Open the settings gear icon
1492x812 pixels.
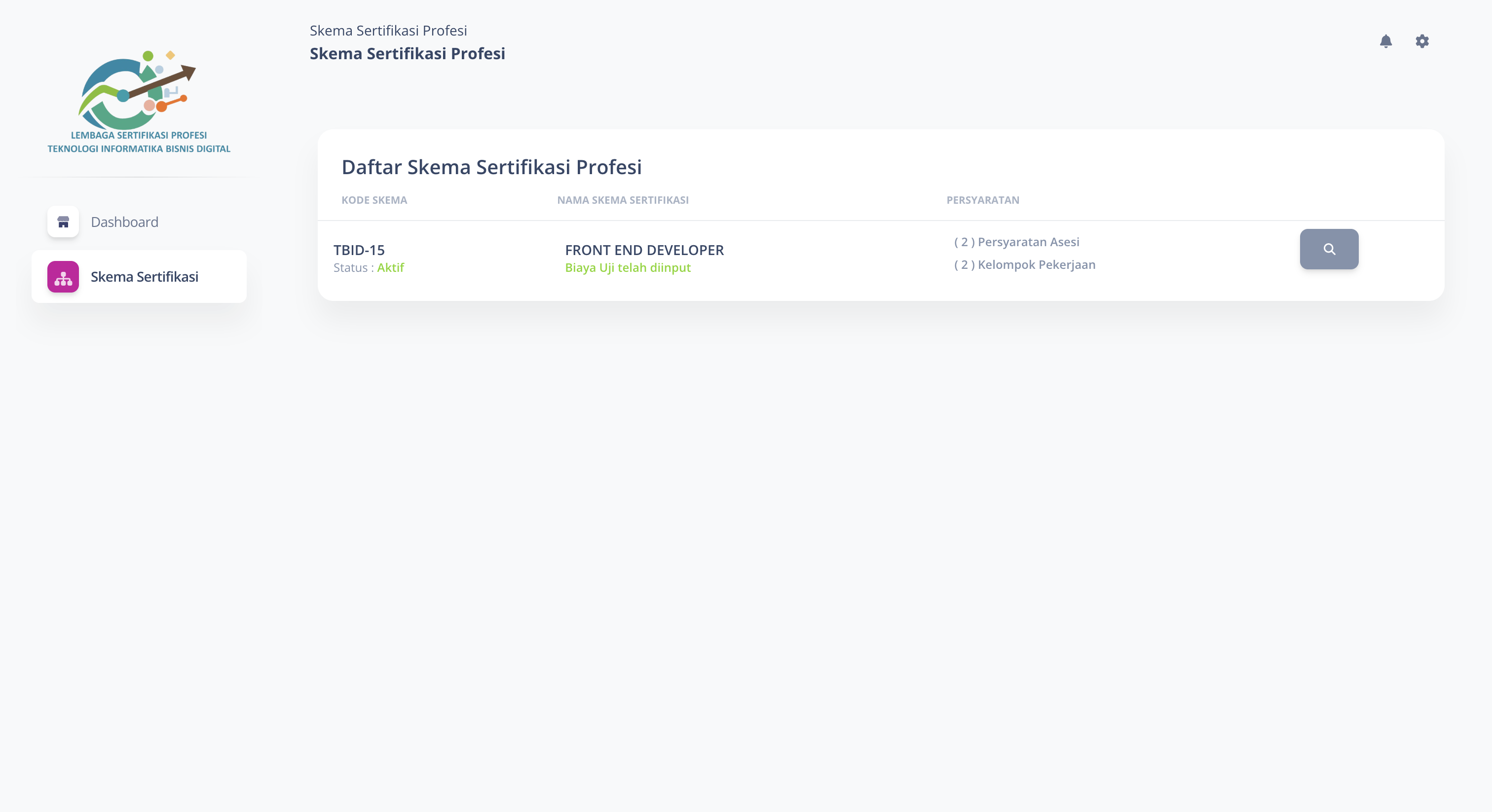(x=1422, y=41)
